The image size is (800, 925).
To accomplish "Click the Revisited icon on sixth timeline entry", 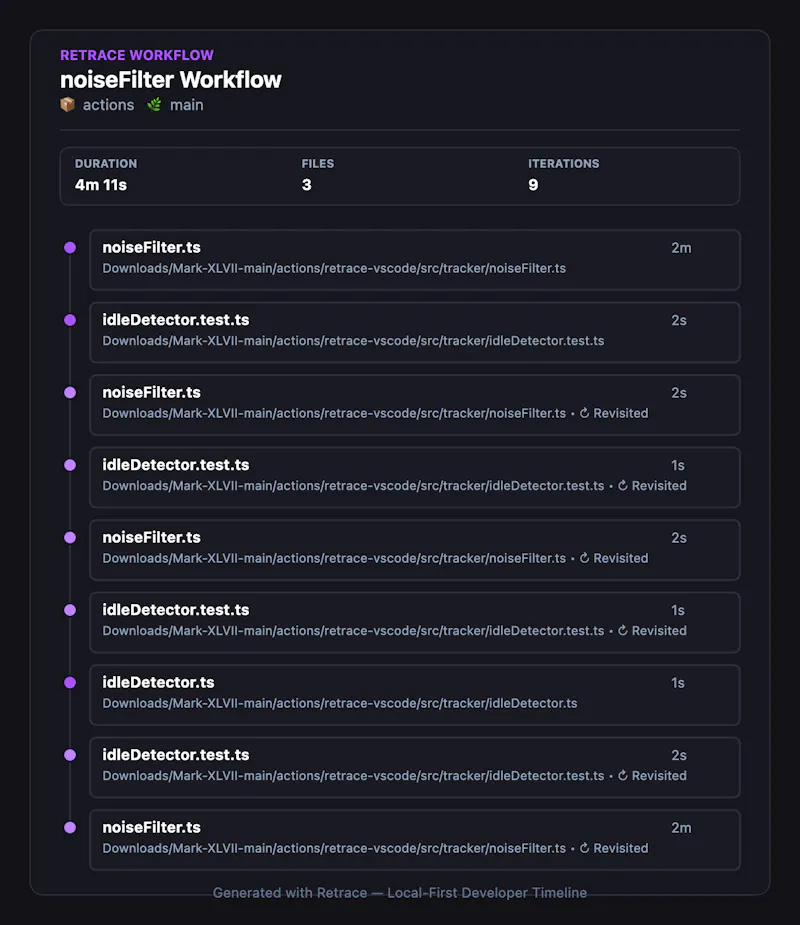I will [x=622, y=631].
